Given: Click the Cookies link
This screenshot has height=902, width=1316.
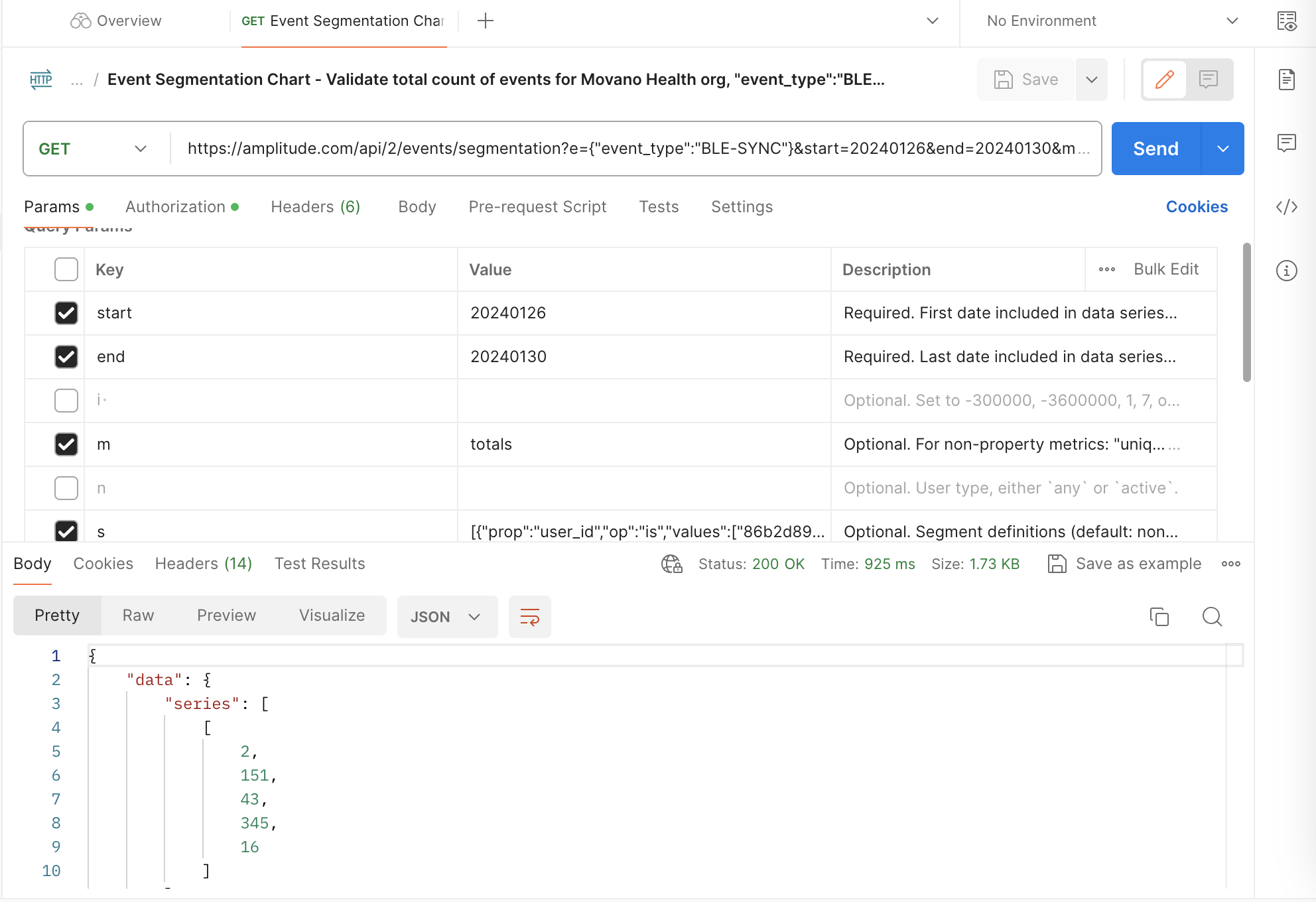Looking at the screenshot, I should [1196, 207].
